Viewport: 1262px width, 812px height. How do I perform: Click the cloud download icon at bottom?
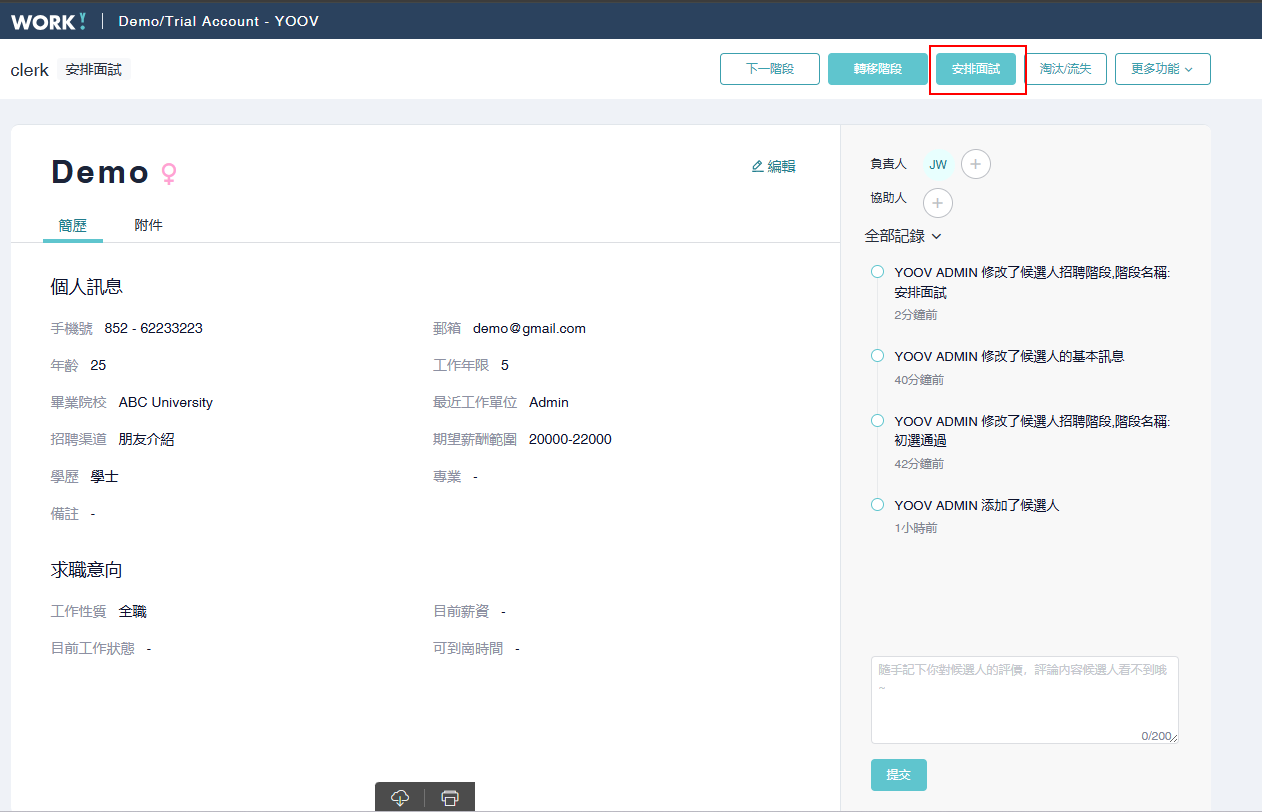(400, 797)
